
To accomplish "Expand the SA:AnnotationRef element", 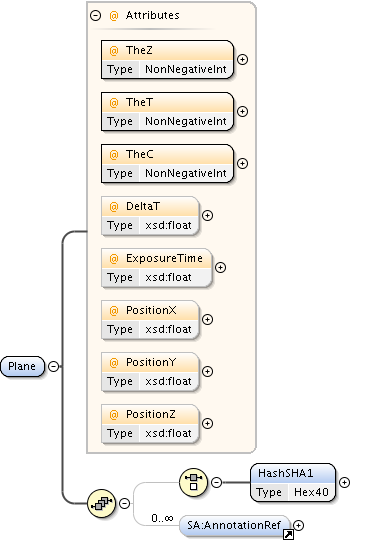I will click(x=299, y=525).
